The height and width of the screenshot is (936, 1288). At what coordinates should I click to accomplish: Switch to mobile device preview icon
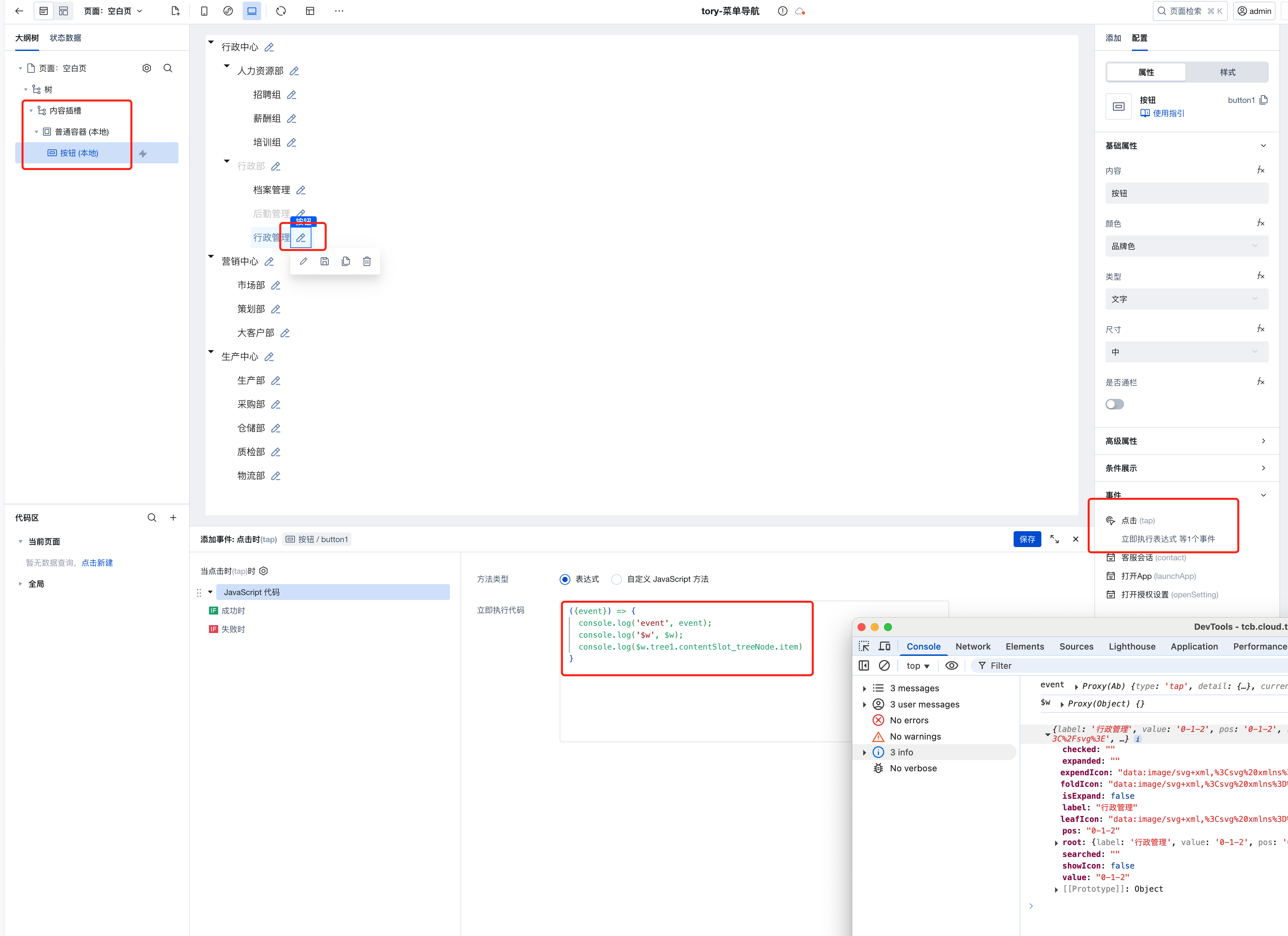pyautogui.click(x=204, y=11)
